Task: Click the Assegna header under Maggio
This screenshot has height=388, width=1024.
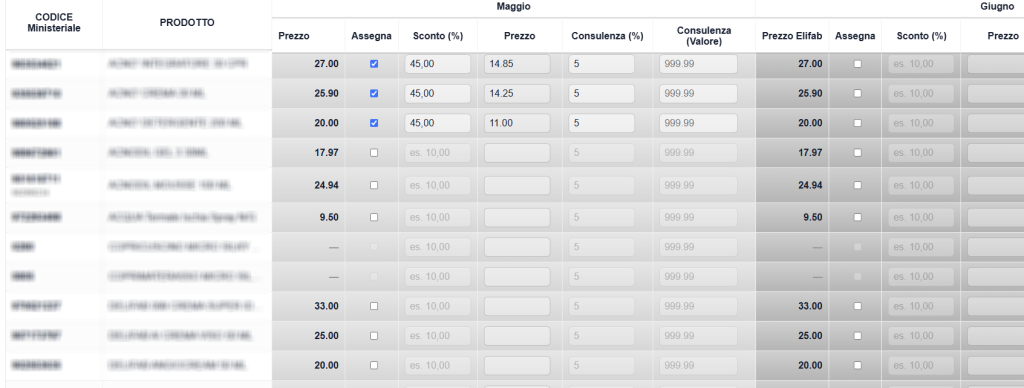Action: tap(371, 37)
